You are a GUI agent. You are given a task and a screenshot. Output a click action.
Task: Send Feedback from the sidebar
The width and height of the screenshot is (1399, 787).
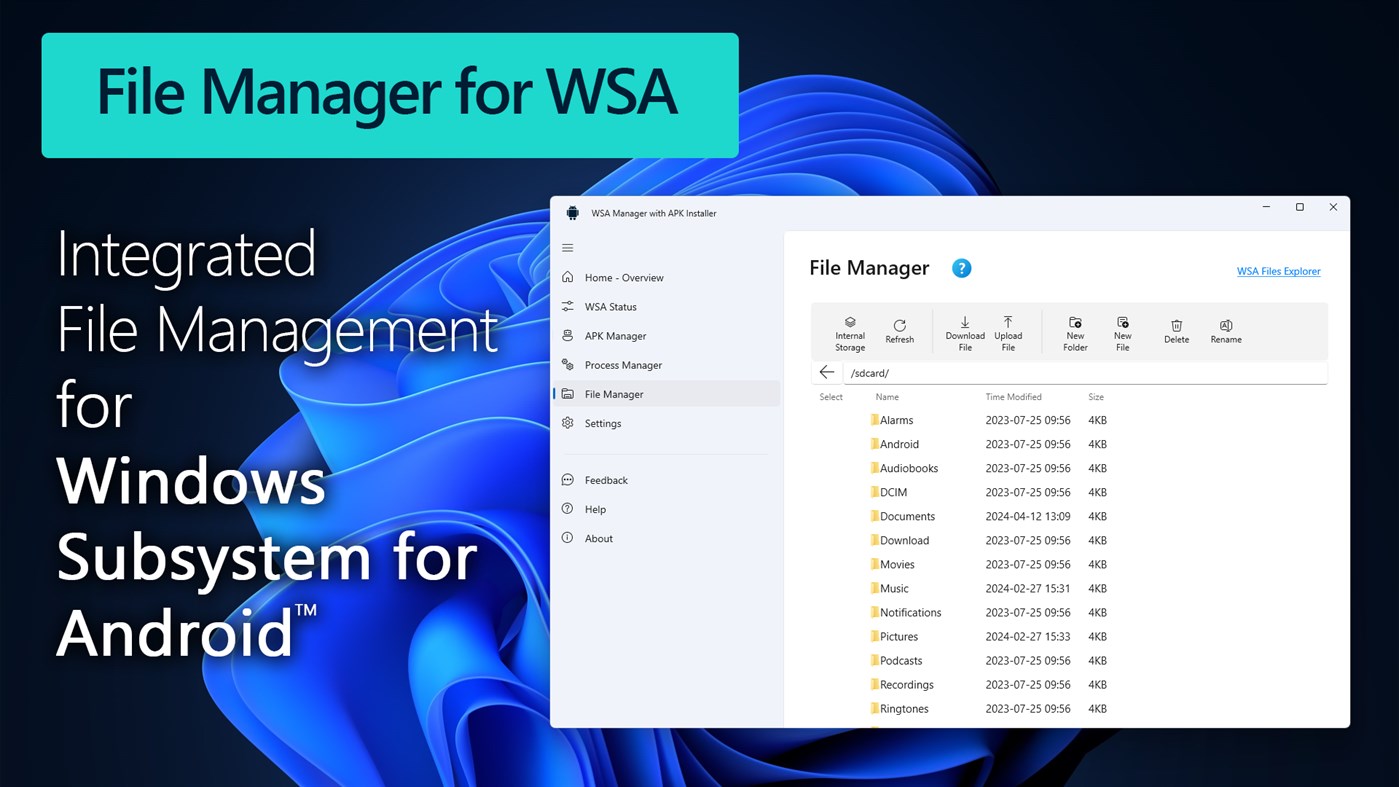[604, 480]
